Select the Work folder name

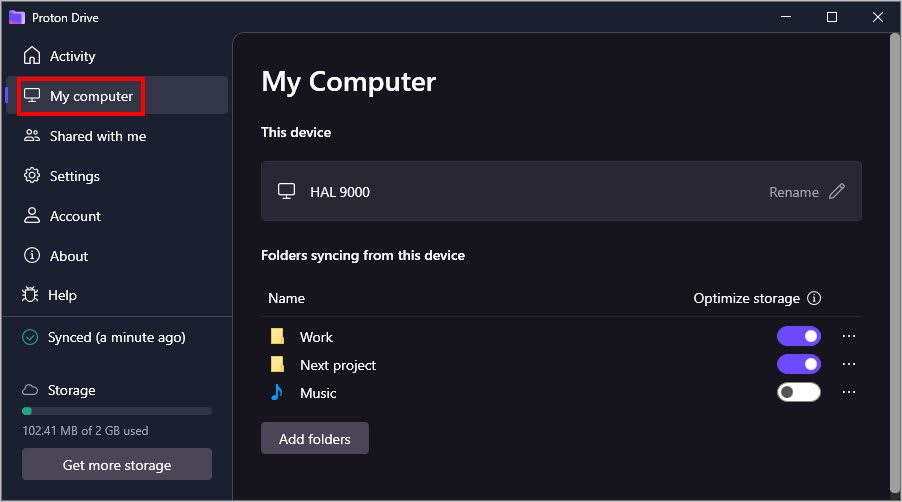point(316,337)
